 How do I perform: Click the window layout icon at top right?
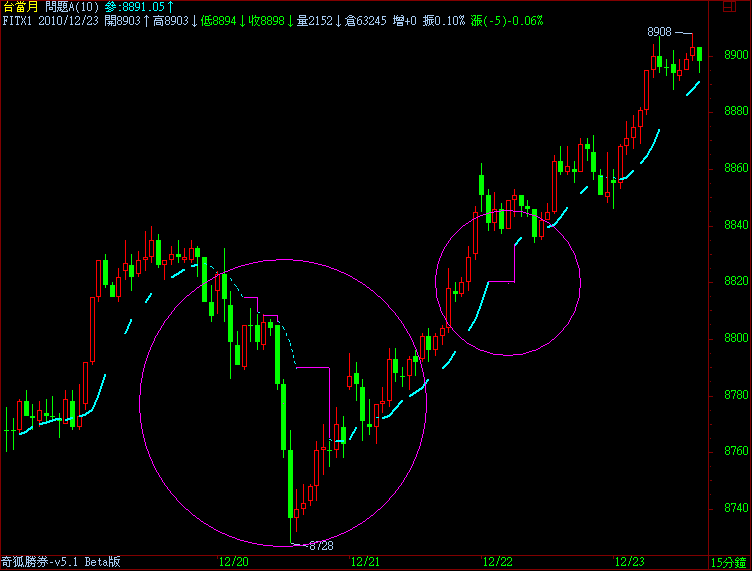(729, 7)
